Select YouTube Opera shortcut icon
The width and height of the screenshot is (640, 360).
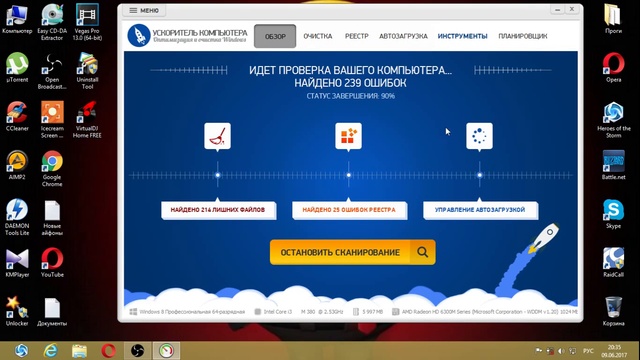[x=52, y=263]
